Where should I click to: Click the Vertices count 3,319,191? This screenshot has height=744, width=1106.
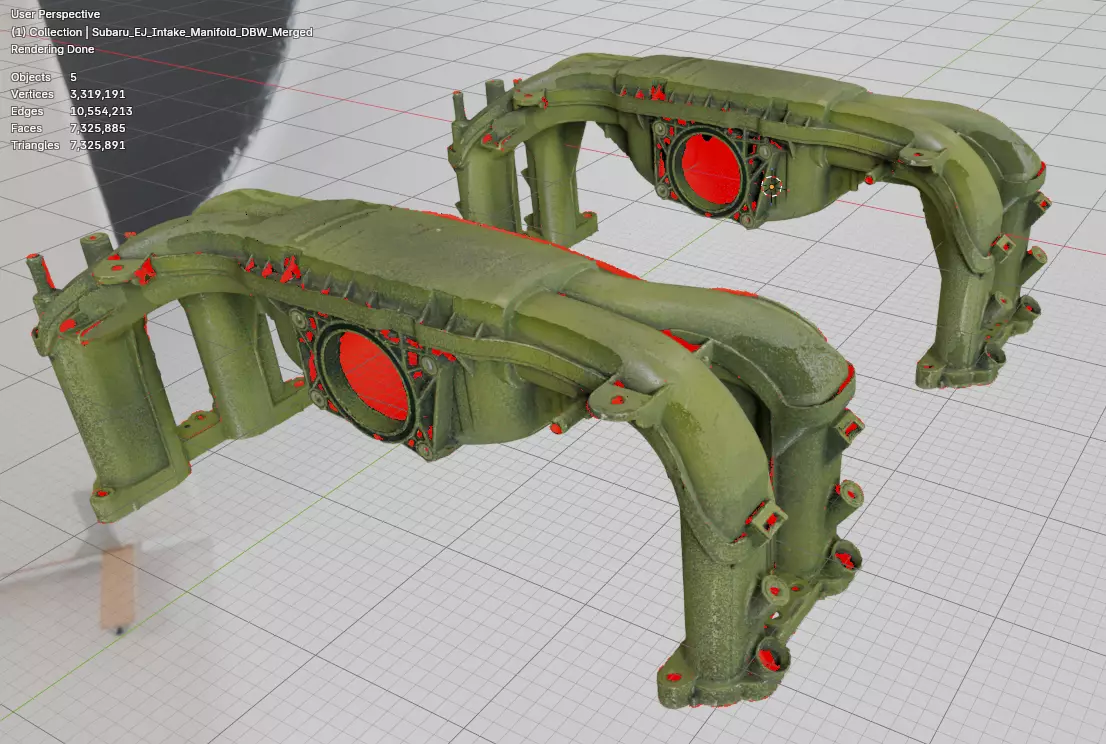tap(97, 94)
